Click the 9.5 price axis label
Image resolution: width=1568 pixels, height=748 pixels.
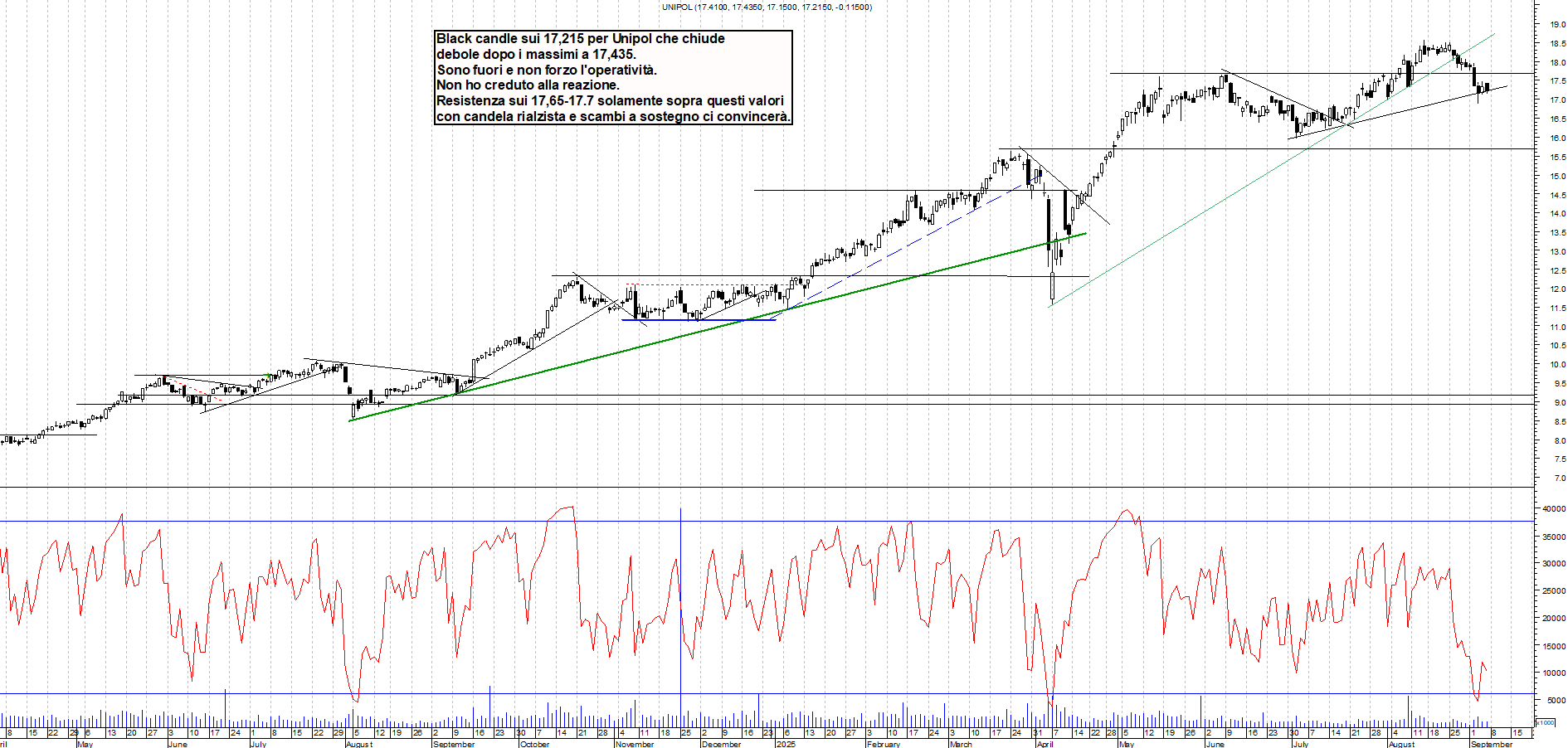click(x=1559, y=384)
